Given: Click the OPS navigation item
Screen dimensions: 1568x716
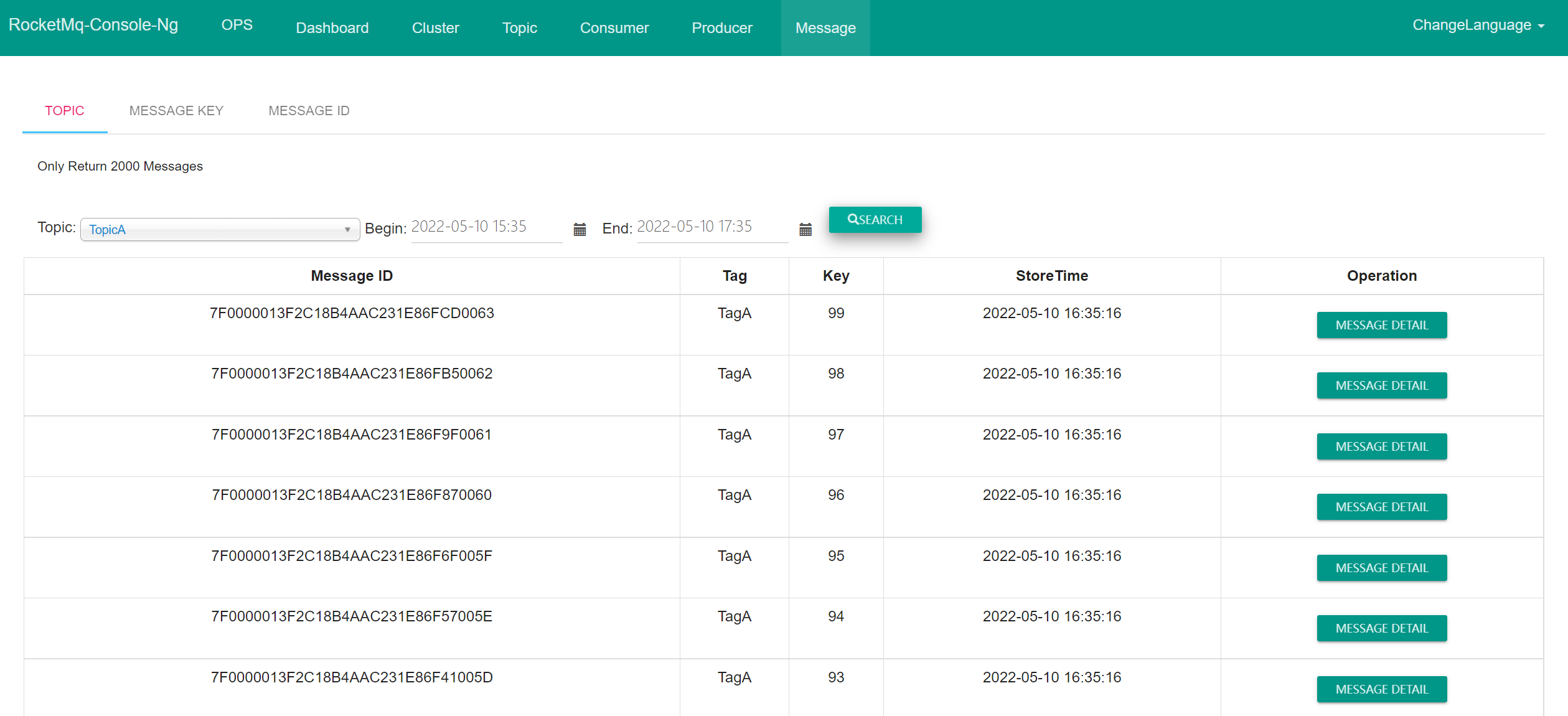Looking at the screenshot, I should pos(237,25).
